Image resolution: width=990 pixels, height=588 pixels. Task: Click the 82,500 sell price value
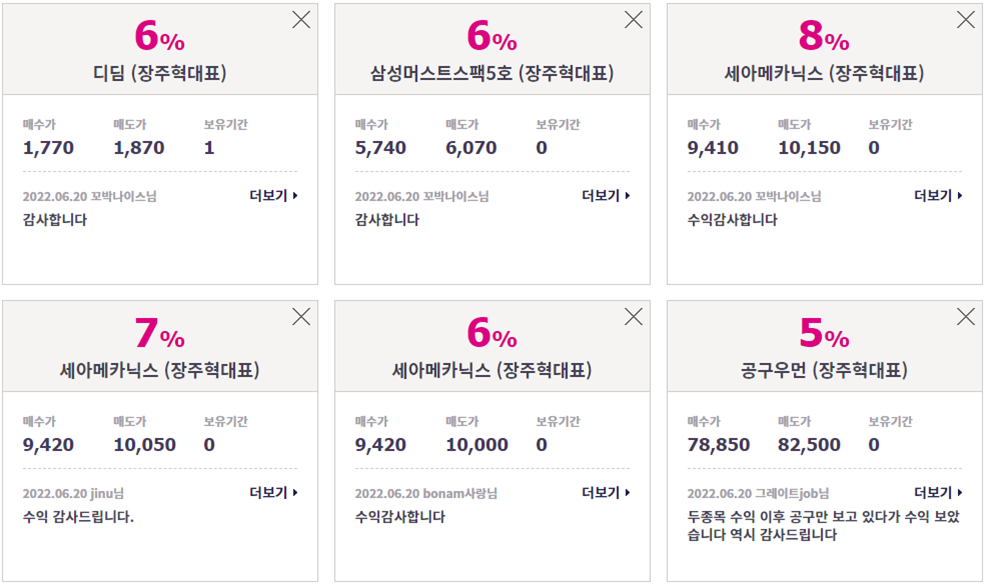point(809,445)
